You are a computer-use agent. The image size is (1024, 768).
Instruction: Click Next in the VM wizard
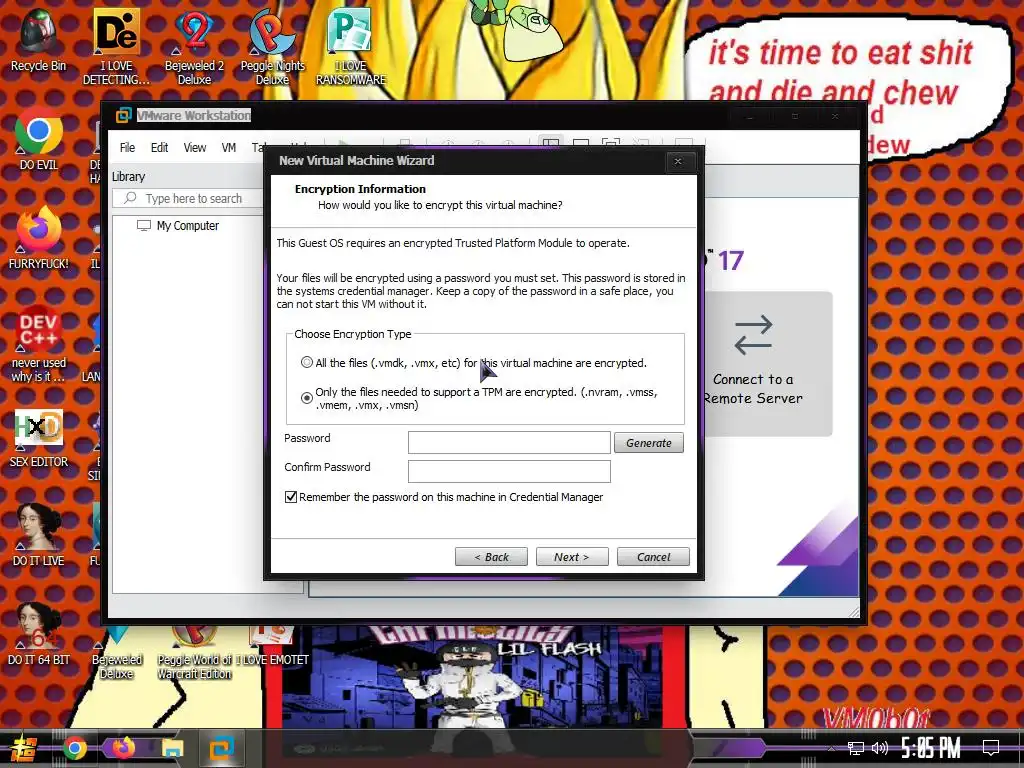tap(572, 557)
